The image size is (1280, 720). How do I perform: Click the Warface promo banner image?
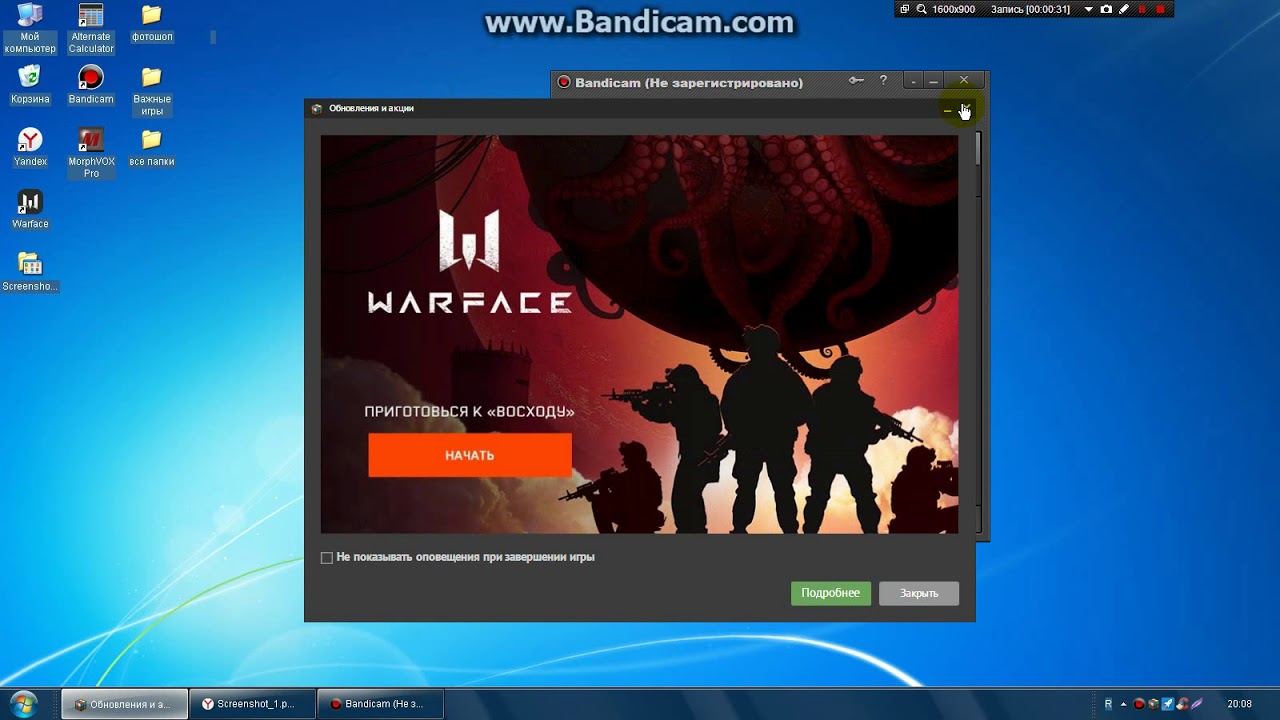tap(639, 334)
